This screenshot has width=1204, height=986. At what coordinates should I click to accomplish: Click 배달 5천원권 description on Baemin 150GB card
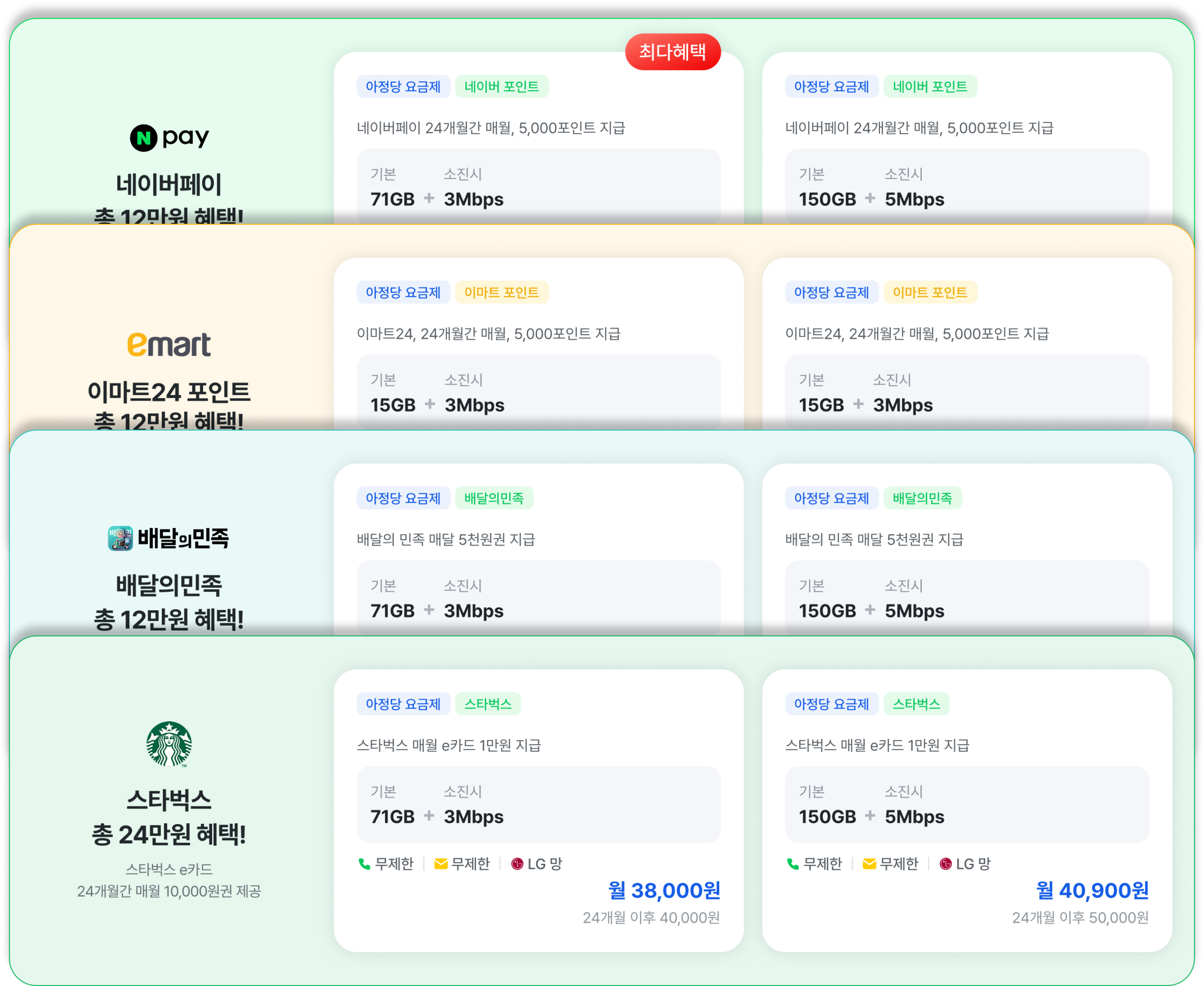(x=874, y=539)
